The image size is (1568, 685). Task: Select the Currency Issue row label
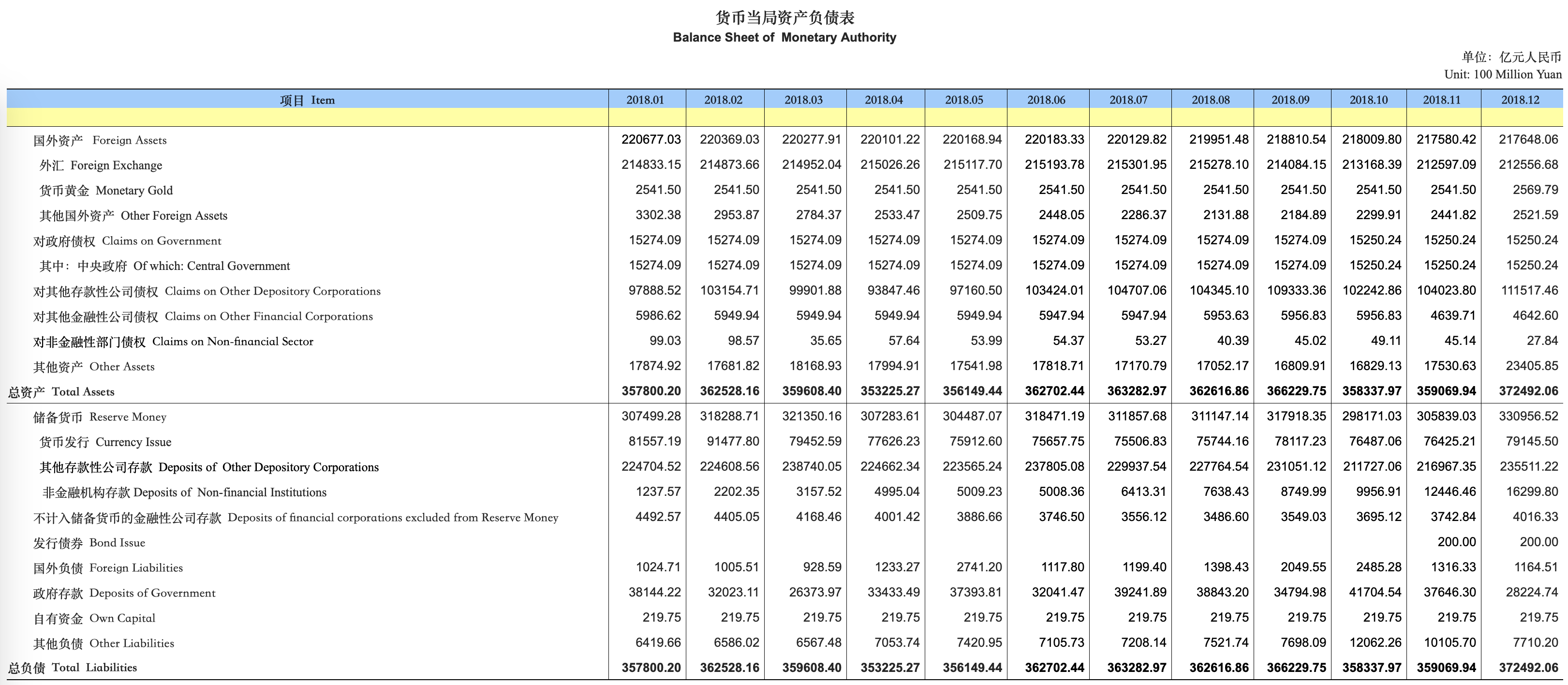coord(105,442)
